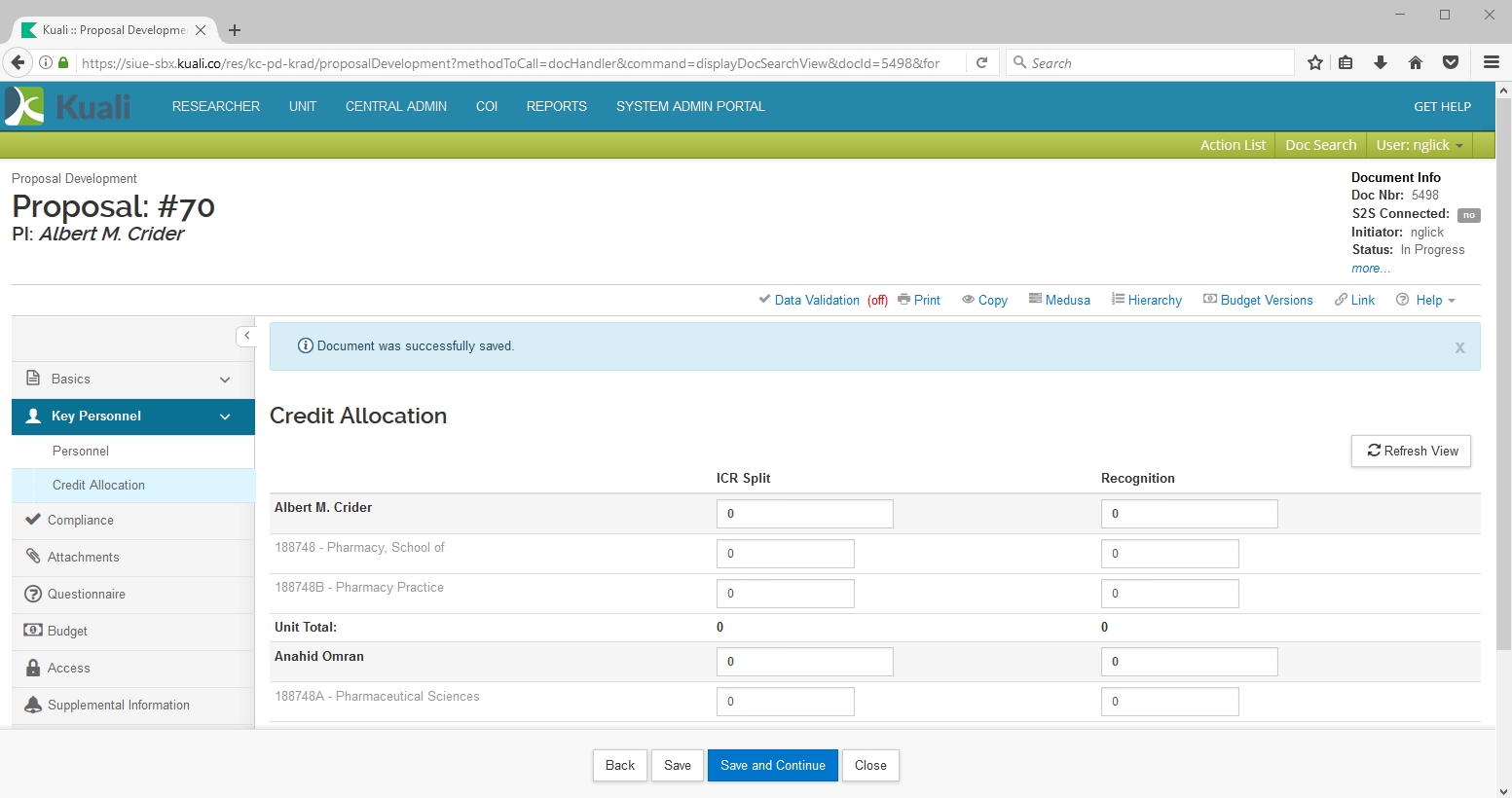Click the page reload icon

click(982, 62)
